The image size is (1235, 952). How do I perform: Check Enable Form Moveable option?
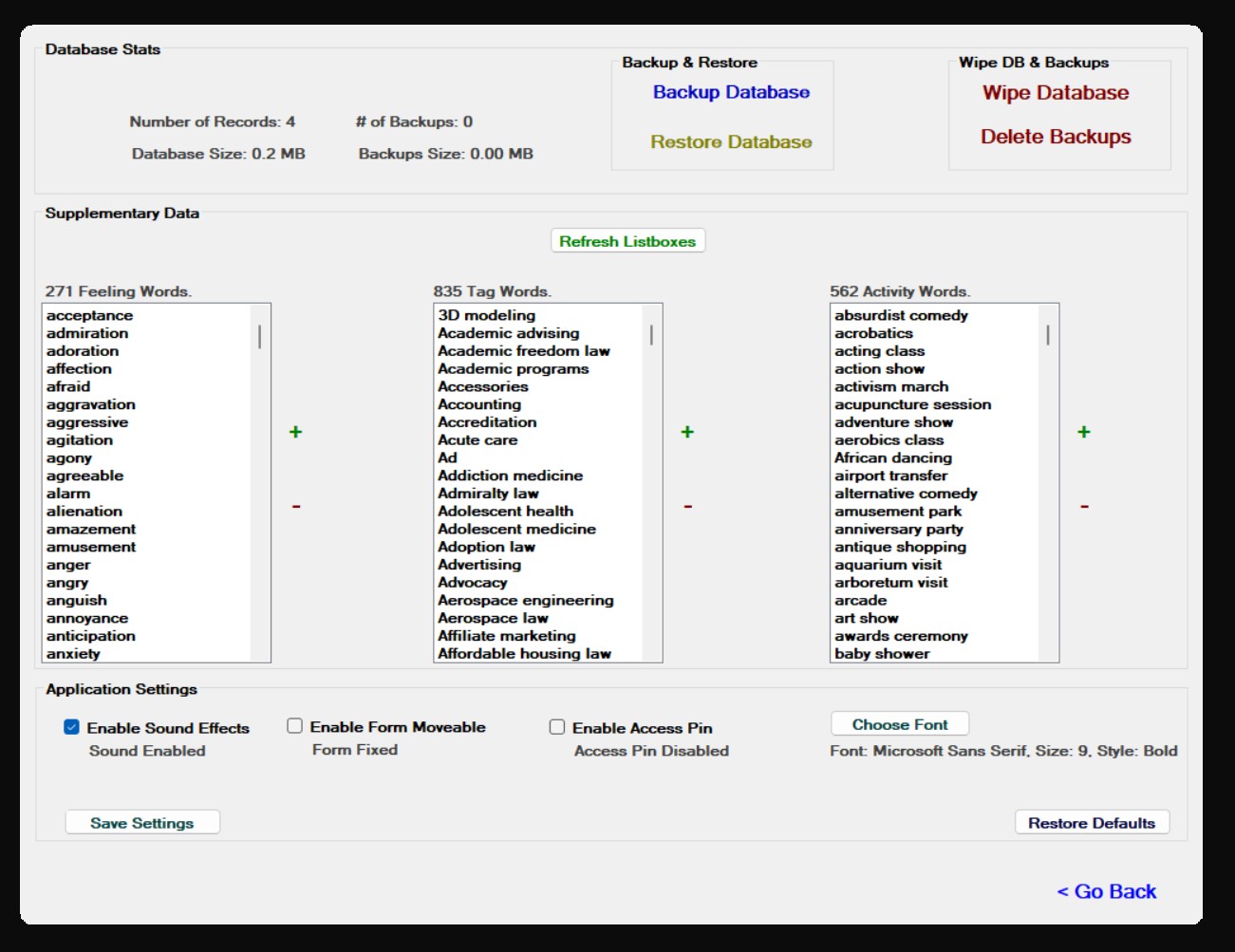tap(294, 726)
